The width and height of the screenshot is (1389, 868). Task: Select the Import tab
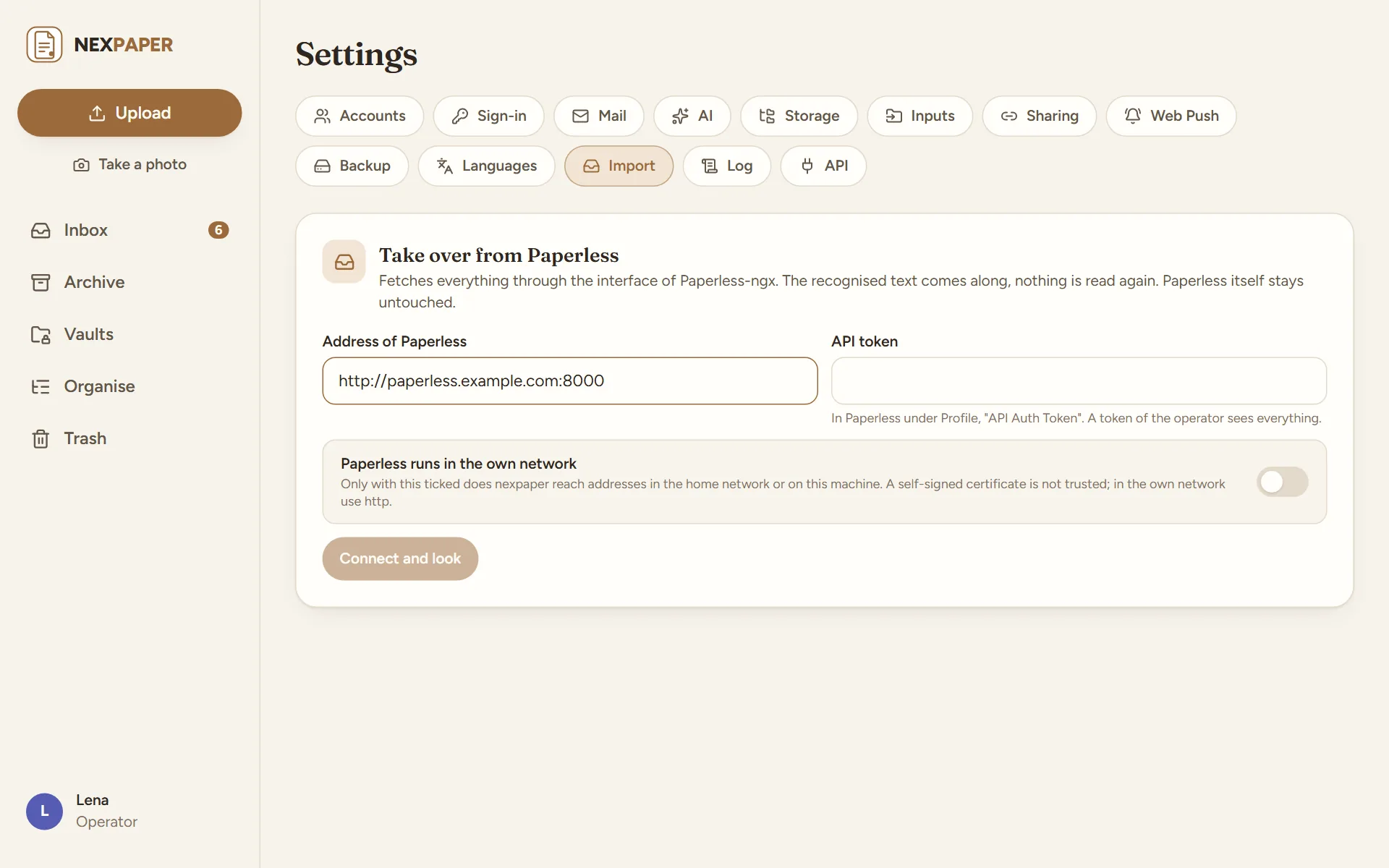[x=619, y=166]
